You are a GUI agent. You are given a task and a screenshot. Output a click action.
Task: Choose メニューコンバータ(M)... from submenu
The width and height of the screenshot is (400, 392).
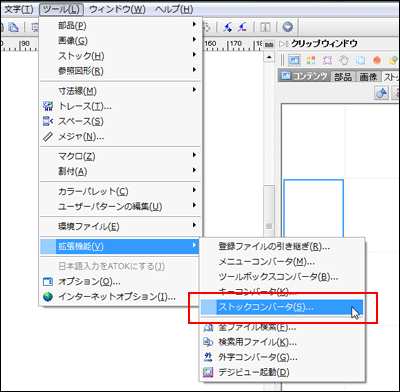point(282,262)
